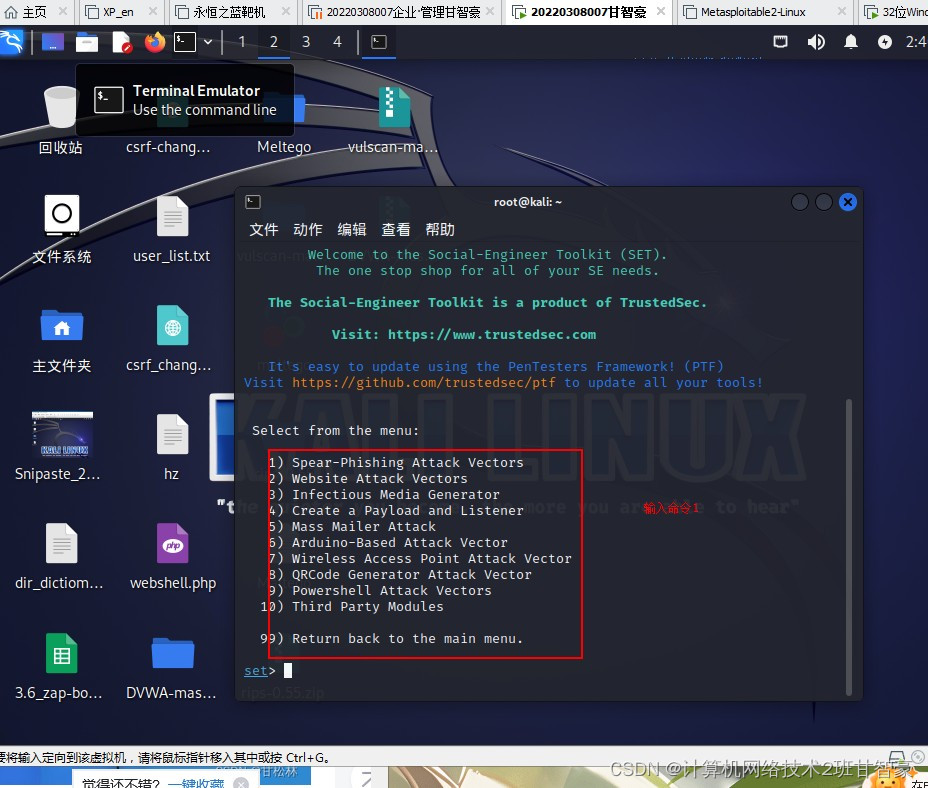928x788 pixels.
Task: Open the network connection tray icon
Action: tap(780, 41)
